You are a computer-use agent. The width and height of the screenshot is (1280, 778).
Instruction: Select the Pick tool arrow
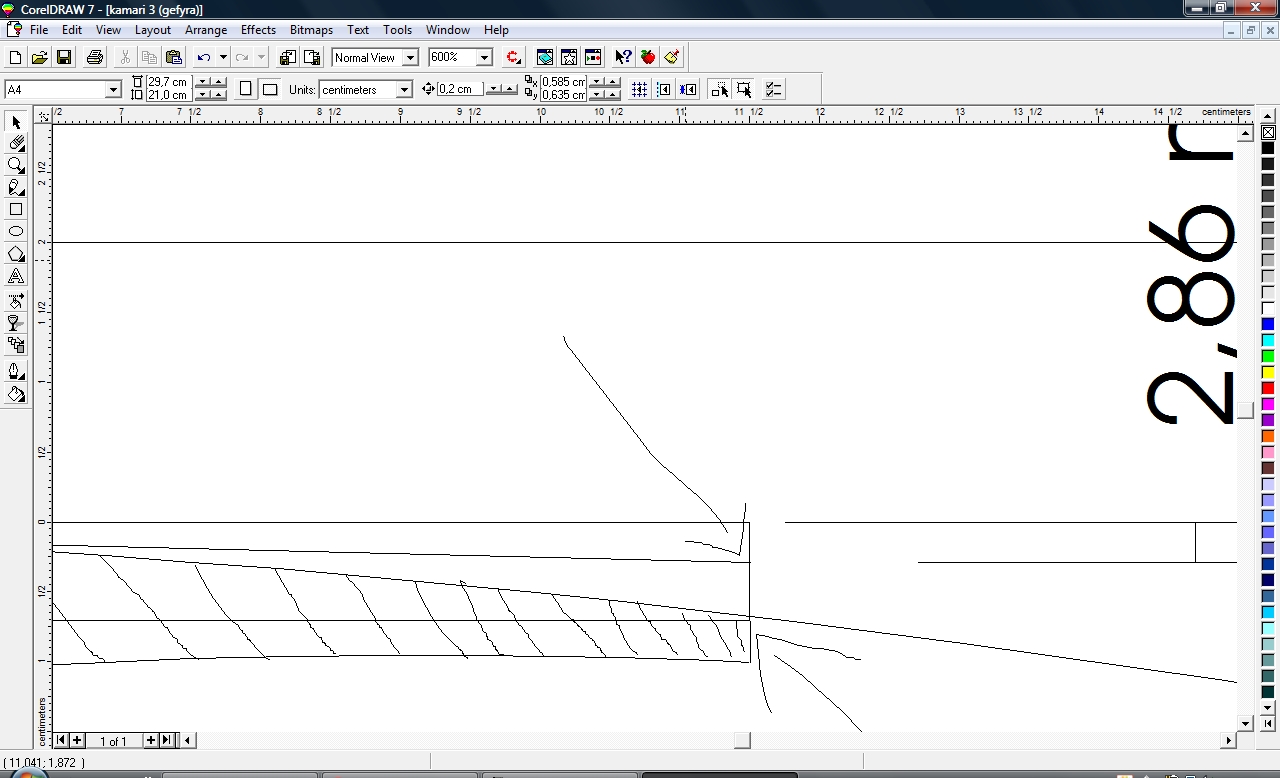pyautogui.click(x=16, y=122)
